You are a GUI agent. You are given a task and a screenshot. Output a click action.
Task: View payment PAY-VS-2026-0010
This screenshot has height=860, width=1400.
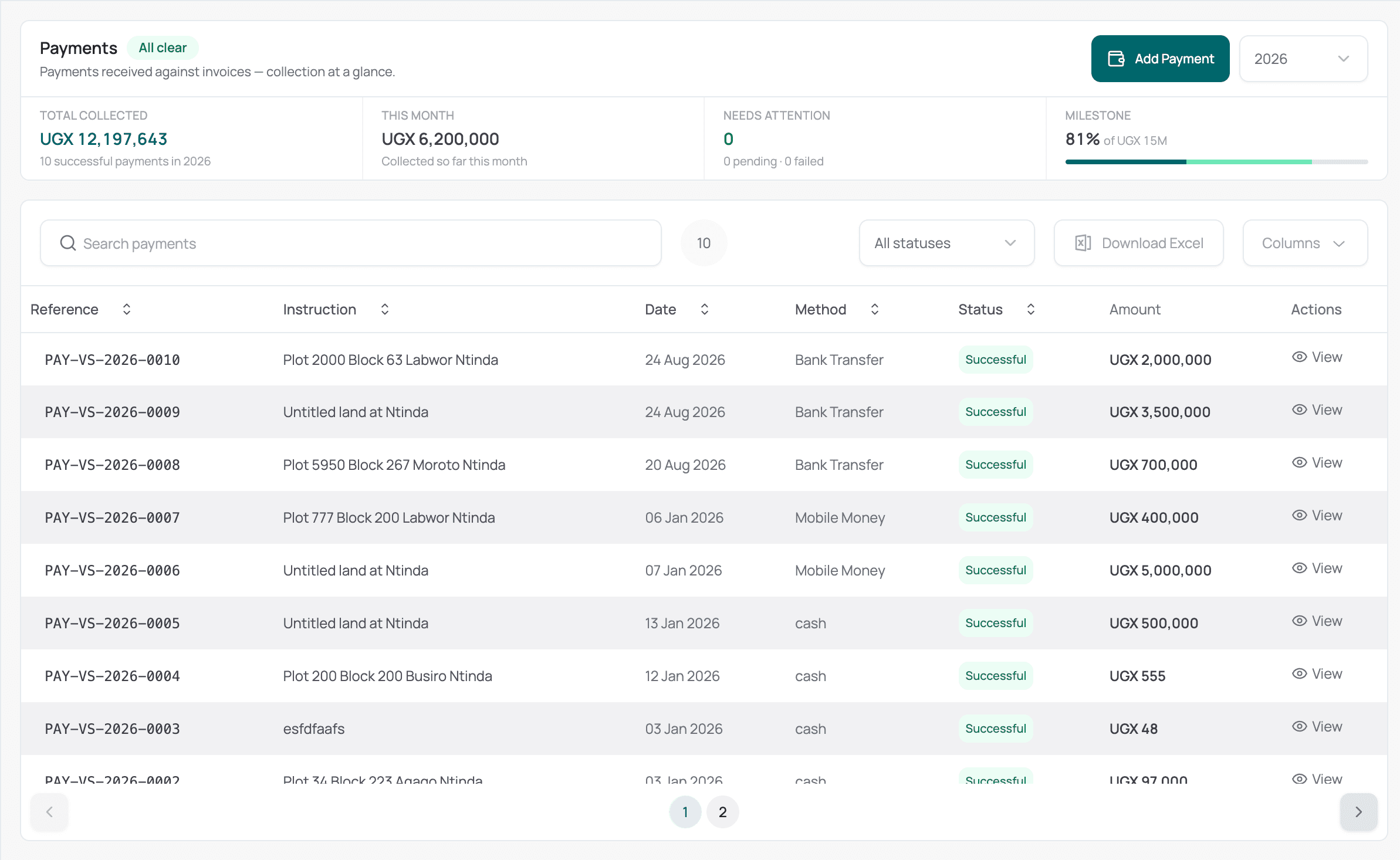(x=1317, y=357)
